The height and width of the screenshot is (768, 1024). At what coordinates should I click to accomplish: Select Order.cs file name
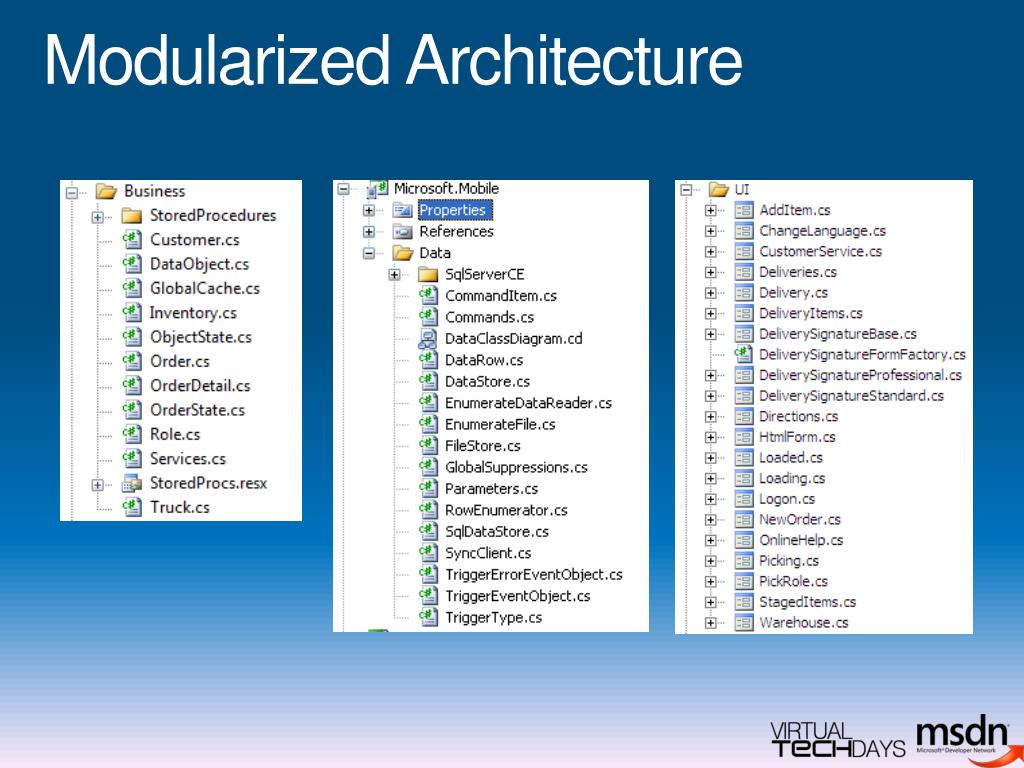click(x=180, y=361)
